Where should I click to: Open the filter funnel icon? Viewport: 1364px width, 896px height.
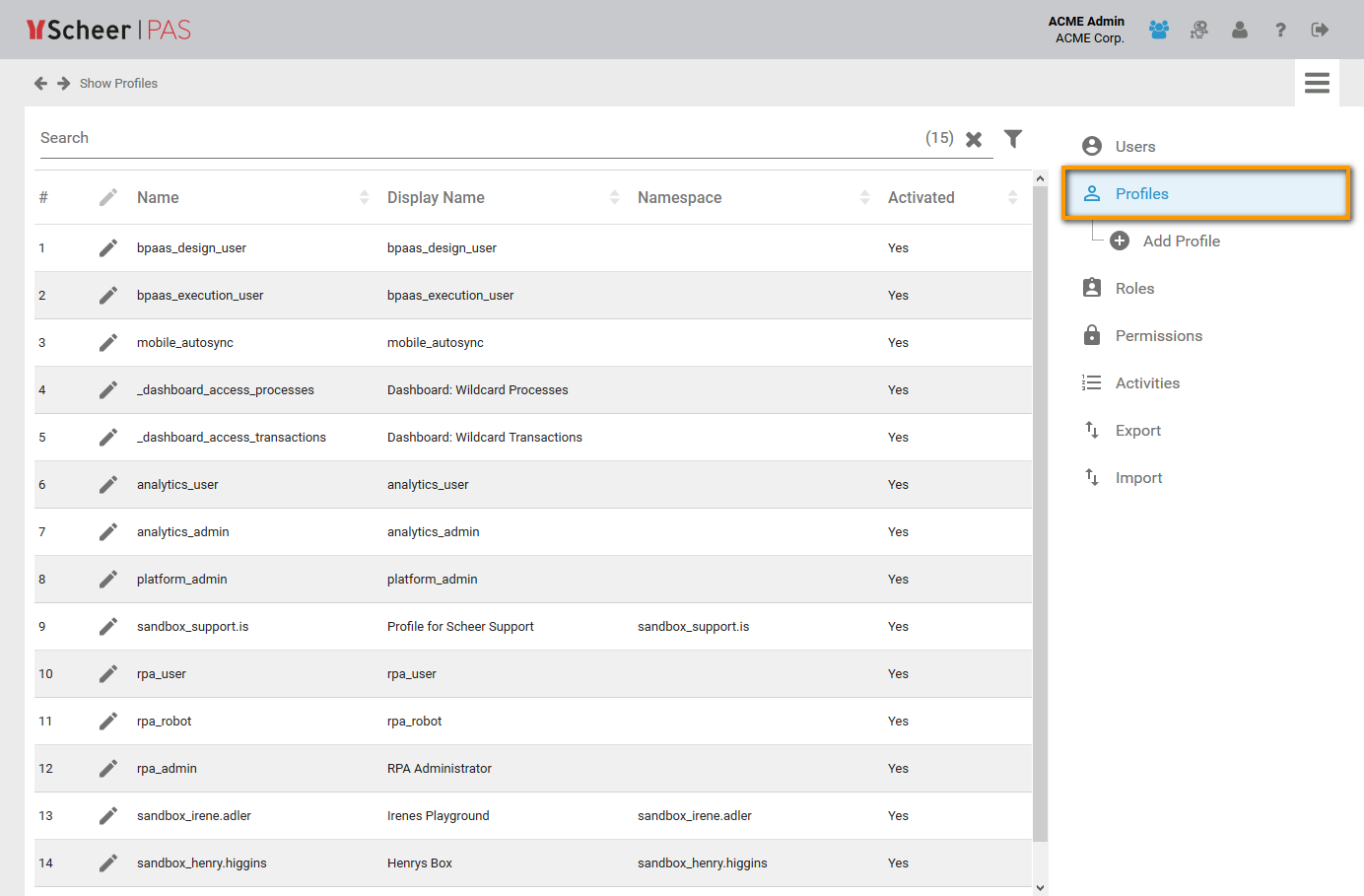(1013, 139)
